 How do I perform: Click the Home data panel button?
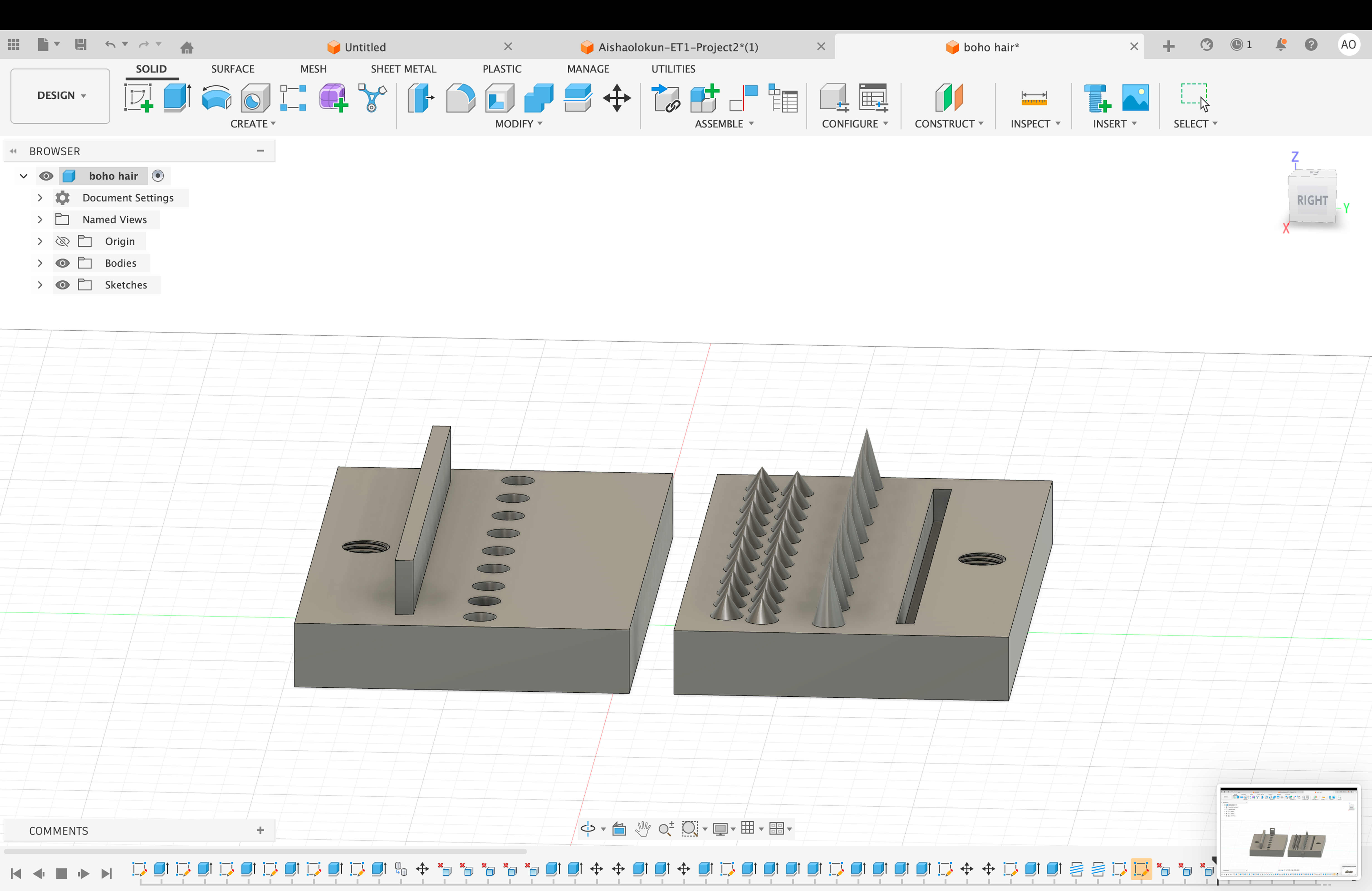[186, 47]
